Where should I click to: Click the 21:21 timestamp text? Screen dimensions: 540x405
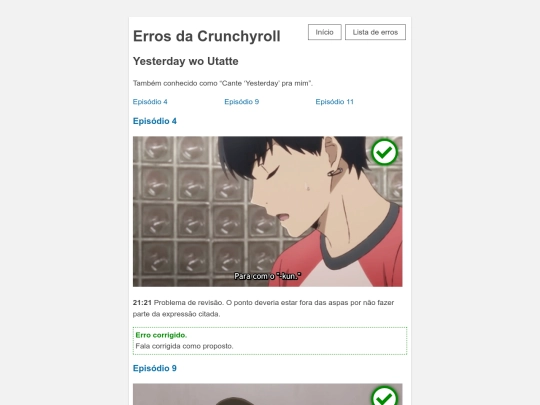142,303
